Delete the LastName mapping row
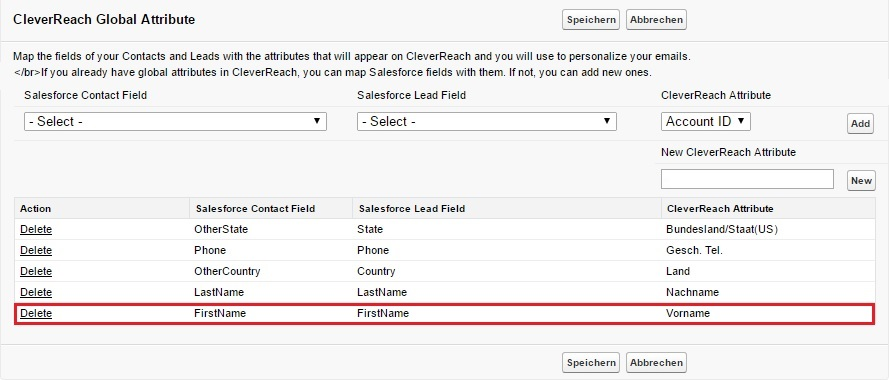889x380 pixels. (x=36, y=292)
